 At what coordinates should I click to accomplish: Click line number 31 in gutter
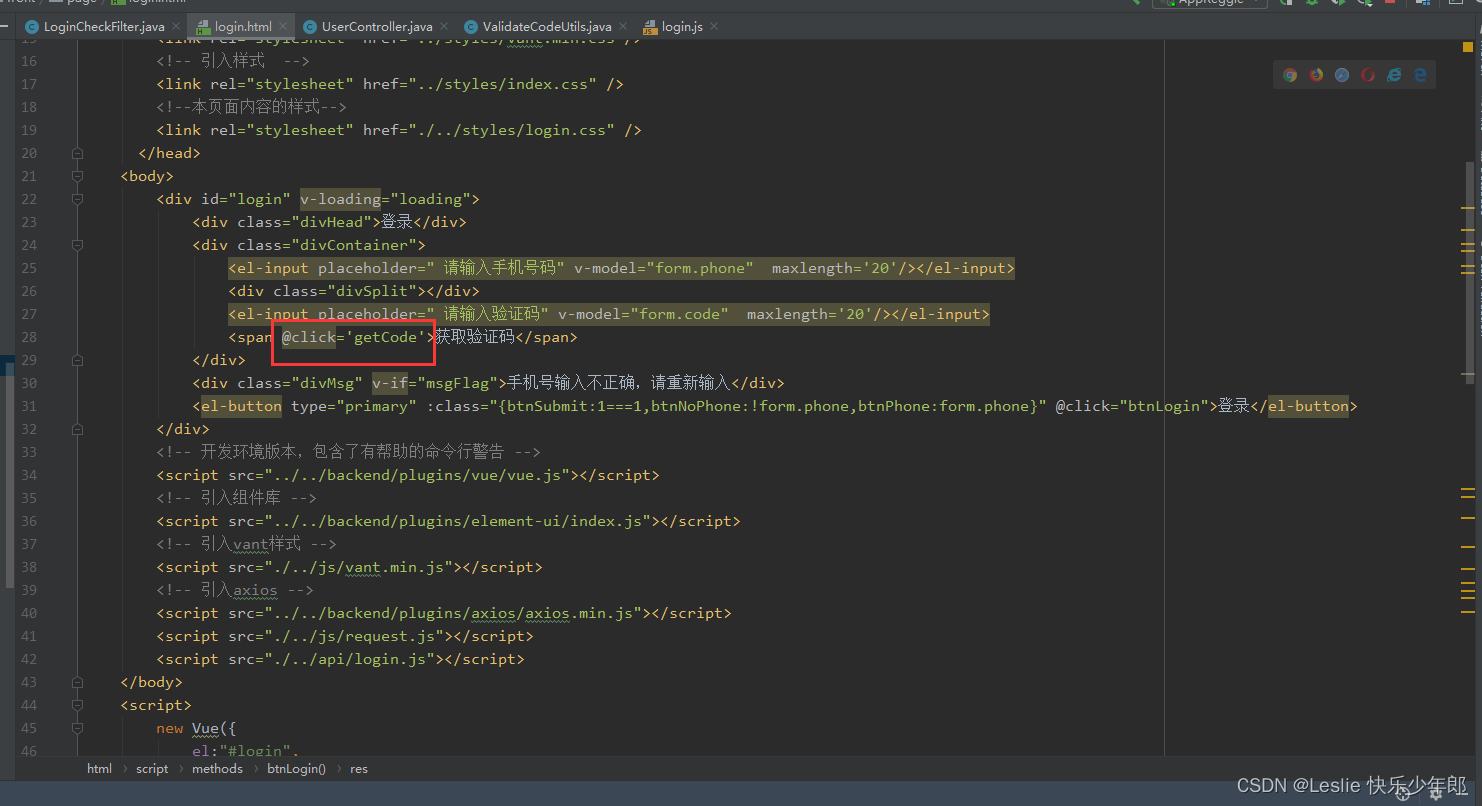click(28, 406)
